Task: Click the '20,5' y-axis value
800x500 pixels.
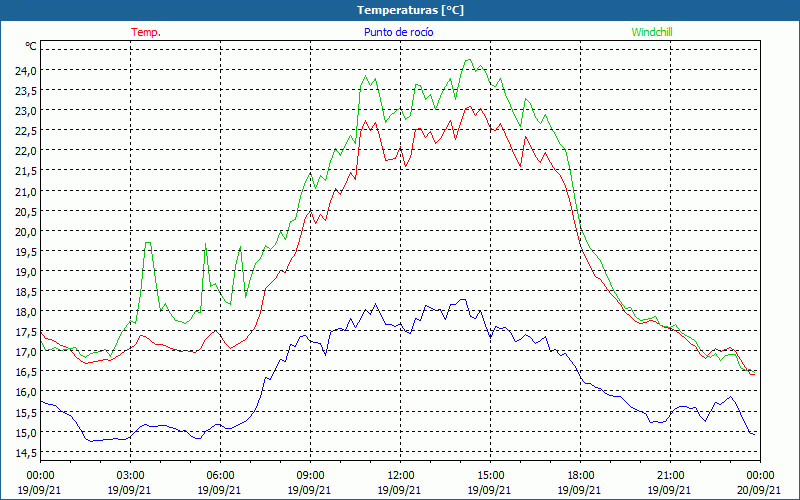Action: click(25, 211)
